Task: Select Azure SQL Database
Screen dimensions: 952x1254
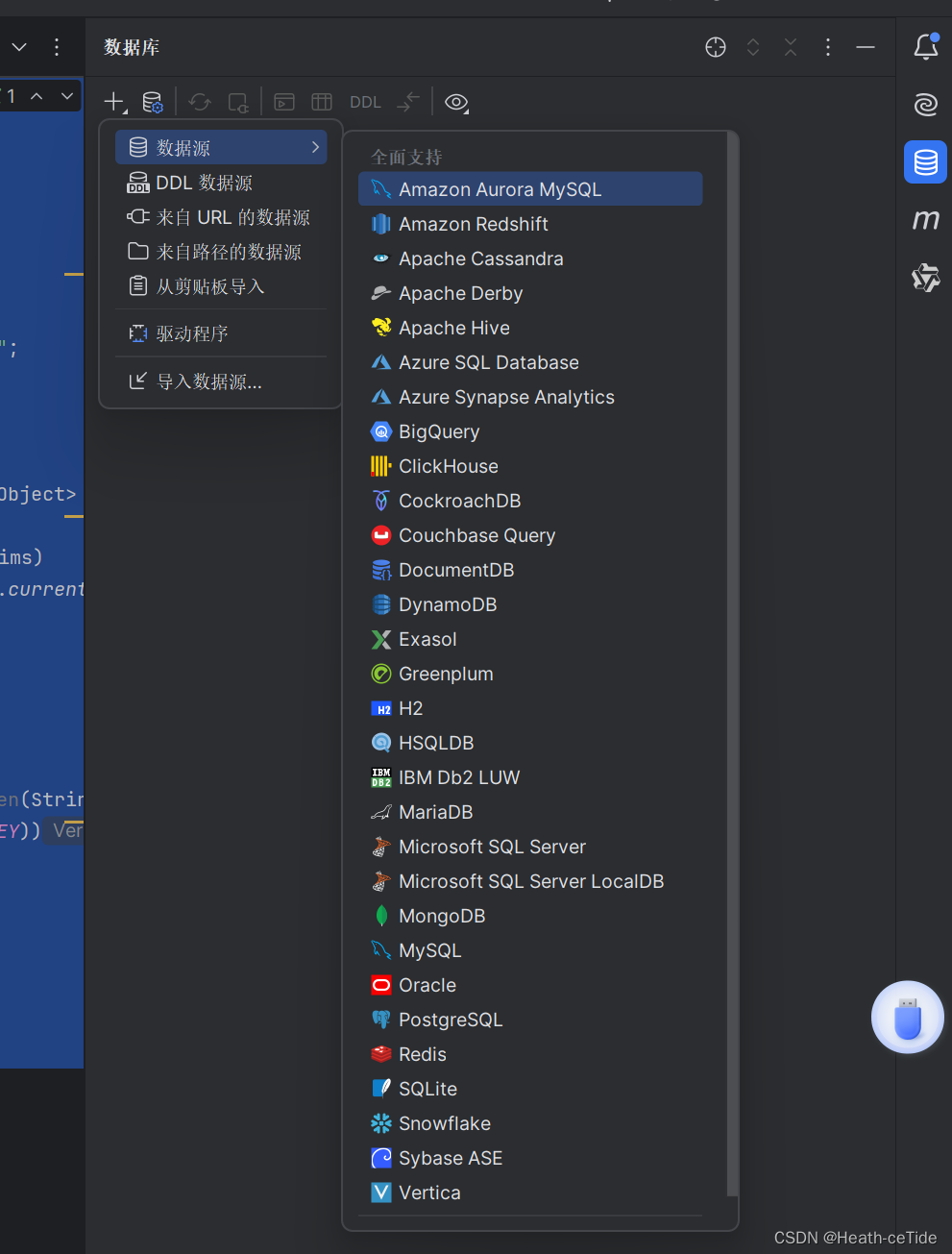Action: pyautogui.click(x=530, y=362)
